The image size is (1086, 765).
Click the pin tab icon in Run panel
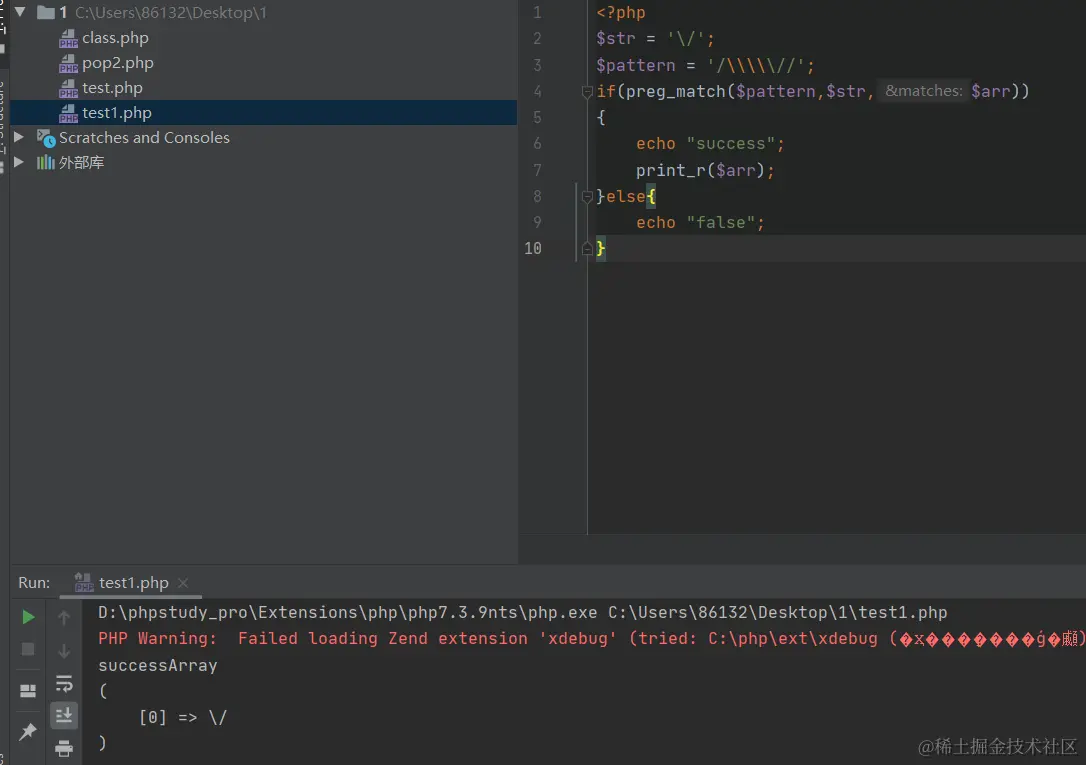(x=28, y=730)
